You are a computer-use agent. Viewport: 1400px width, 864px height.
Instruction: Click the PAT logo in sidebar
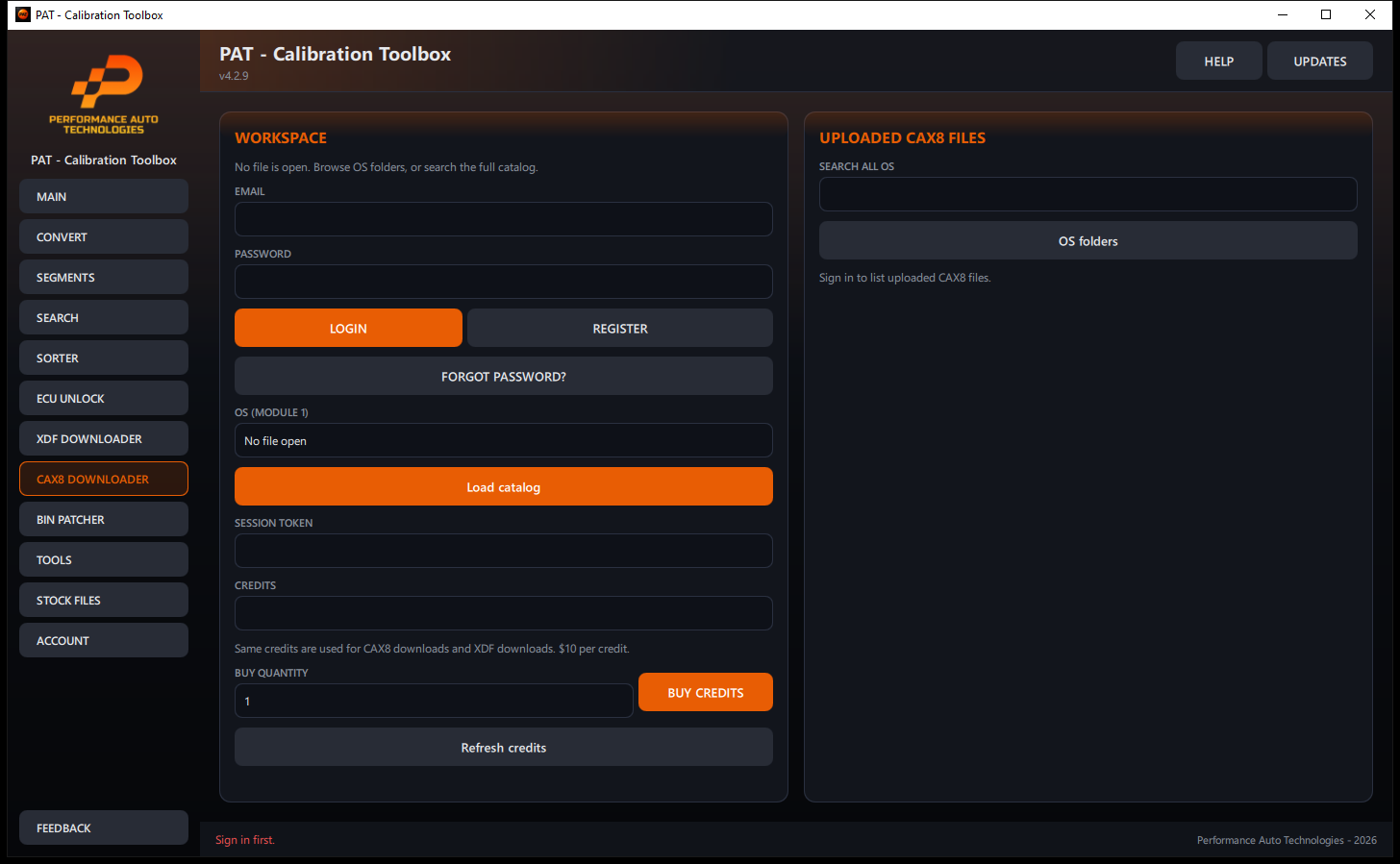pyautogui.click(x=104, y=94)
